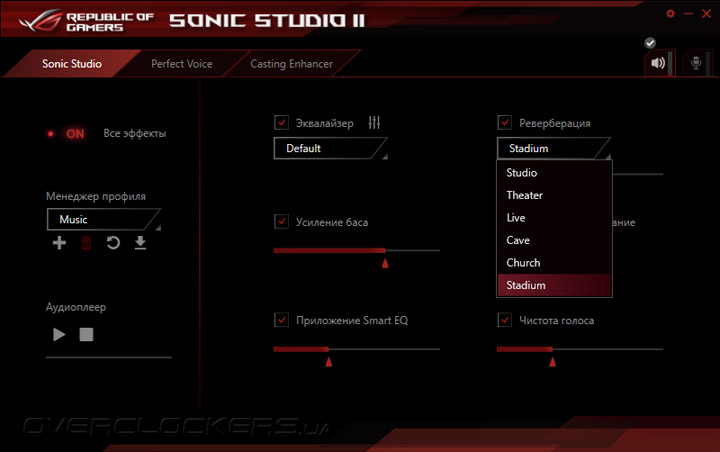The height and width of the screenshot is (452, 720).
Task: Uncheck the Чистота голоса checkbox
Action: click(x=505, y=320)
